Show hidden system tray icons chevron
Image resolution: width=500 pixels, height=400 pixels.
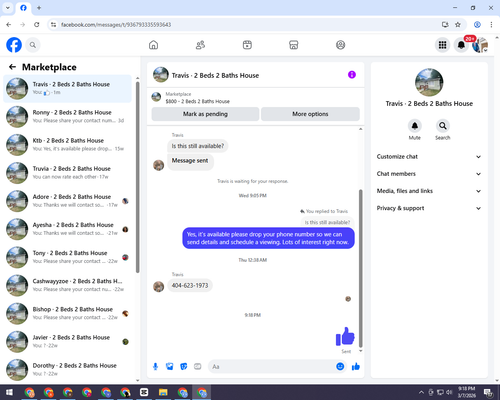[x=421, y=392]
